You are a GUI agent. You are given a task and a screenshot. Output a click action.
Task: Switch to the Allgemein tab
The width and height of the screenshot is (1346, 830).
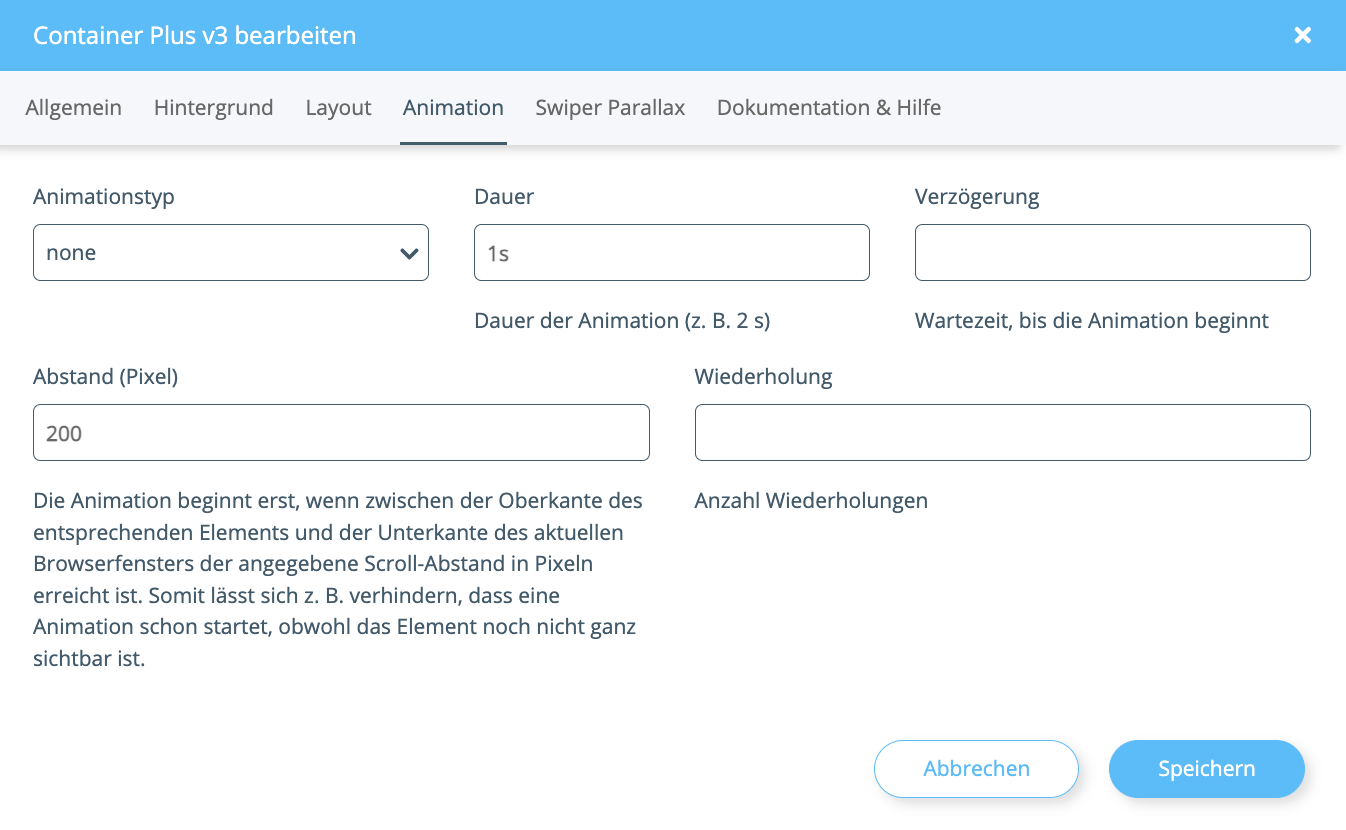(74, 108)
